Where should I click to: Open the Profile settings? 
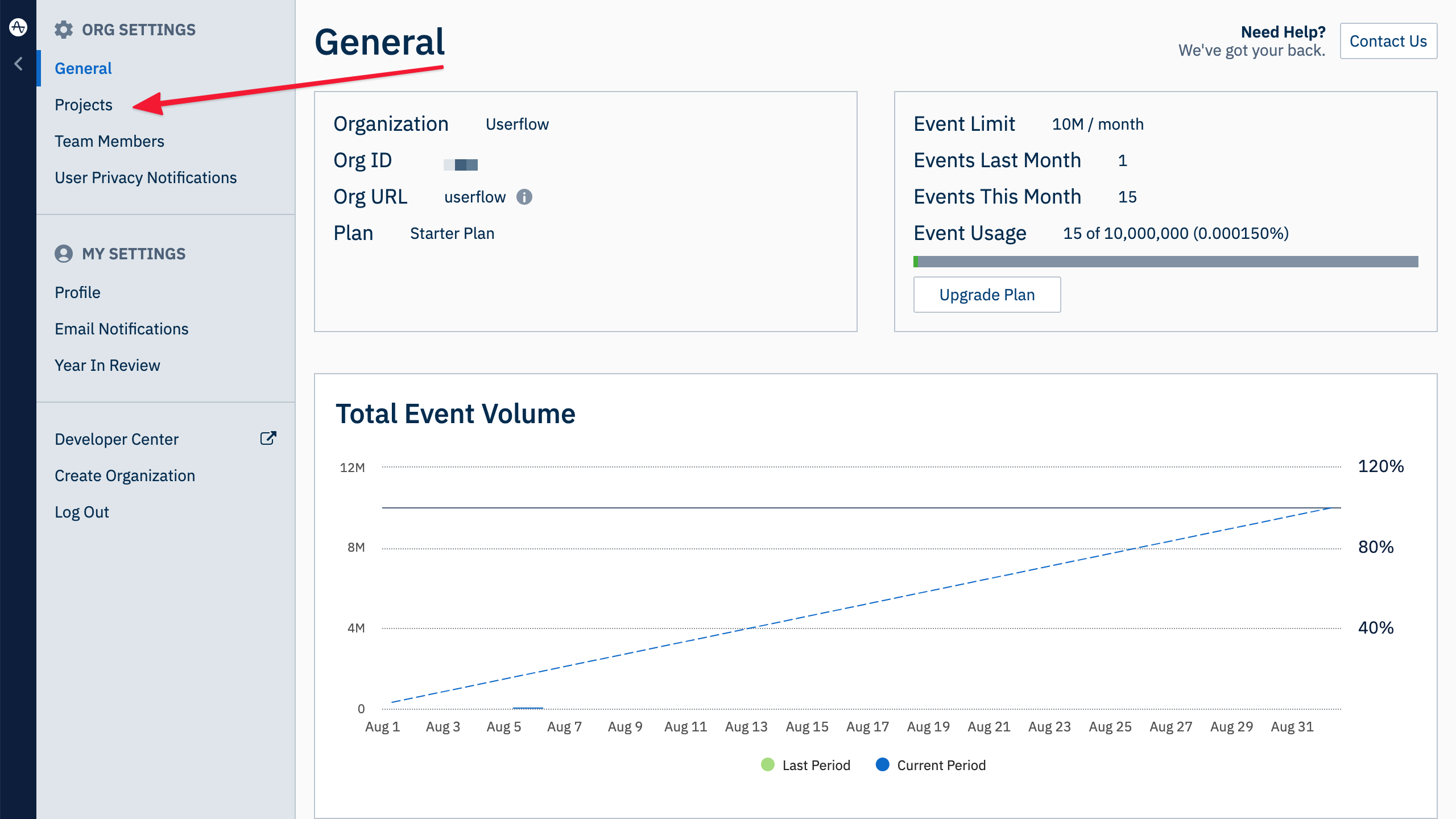77,292
